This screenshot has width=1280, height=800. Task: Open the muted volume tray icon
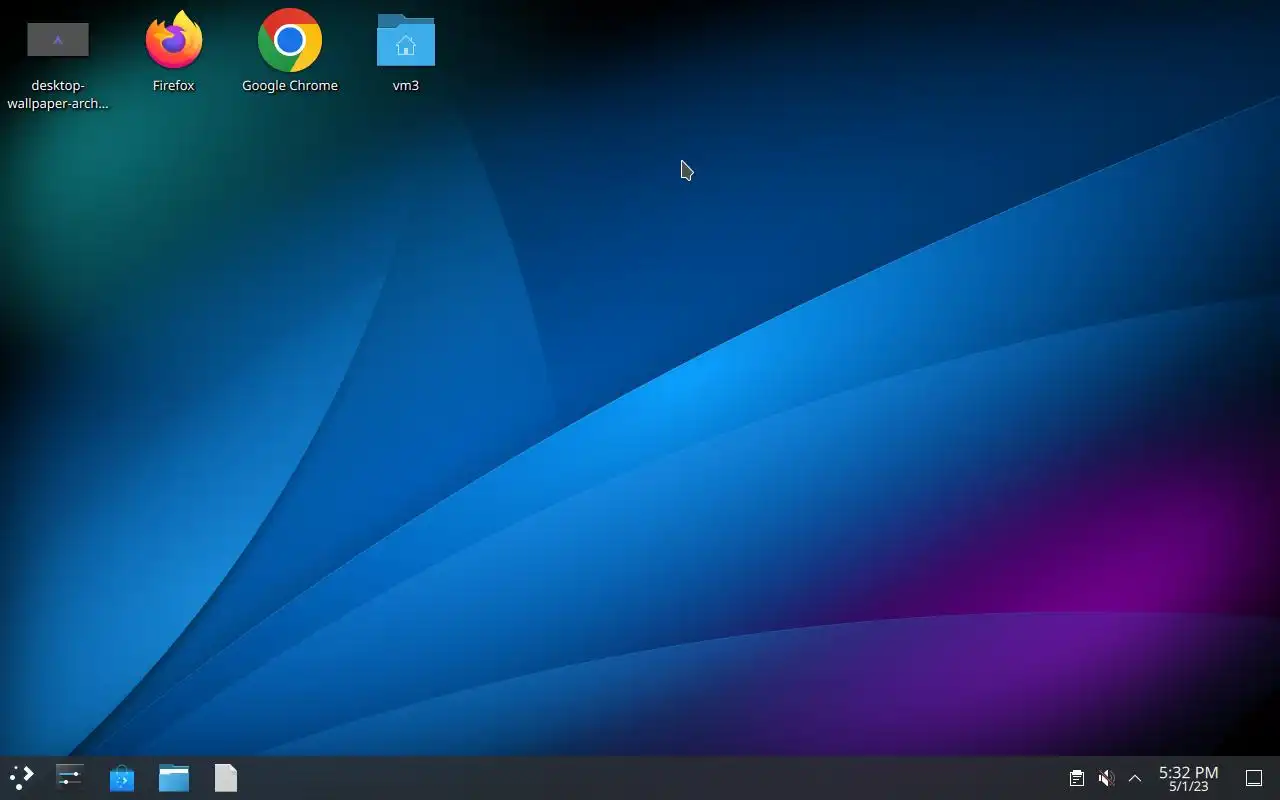point(1106,778)
